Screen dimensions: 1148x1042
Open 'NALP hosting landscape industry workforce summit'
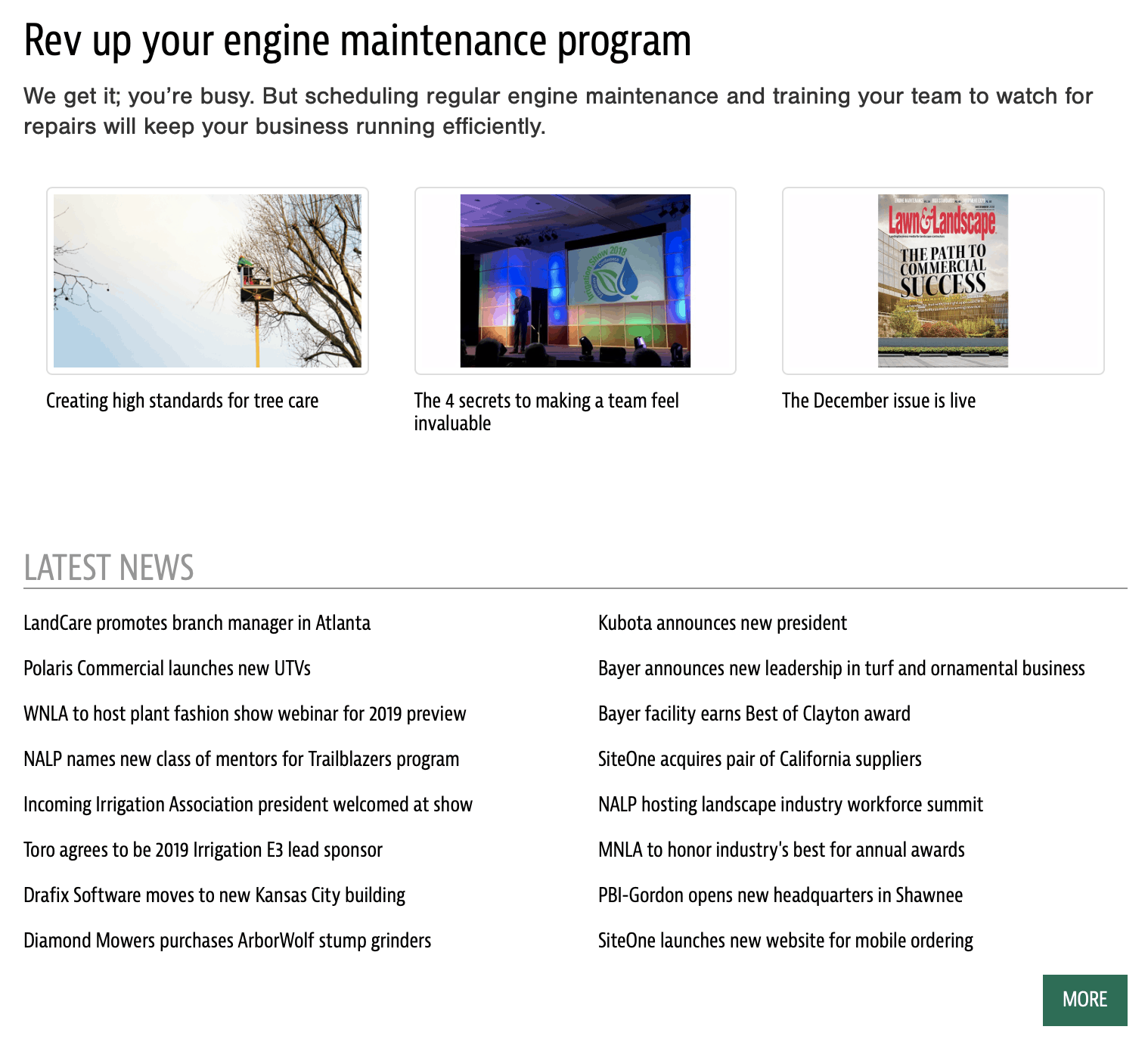pyautogui.click(x=790, y=805)
